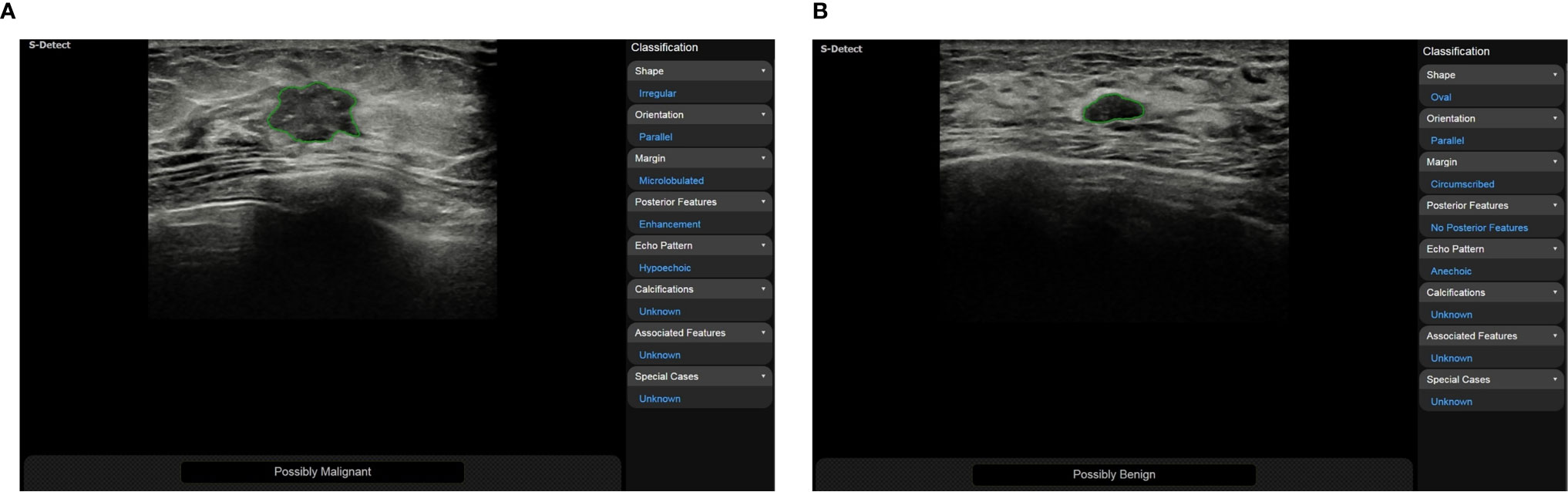Select the Enhancement posterior features value
This screenshot has width=1568, height=492.
(670, 224)
